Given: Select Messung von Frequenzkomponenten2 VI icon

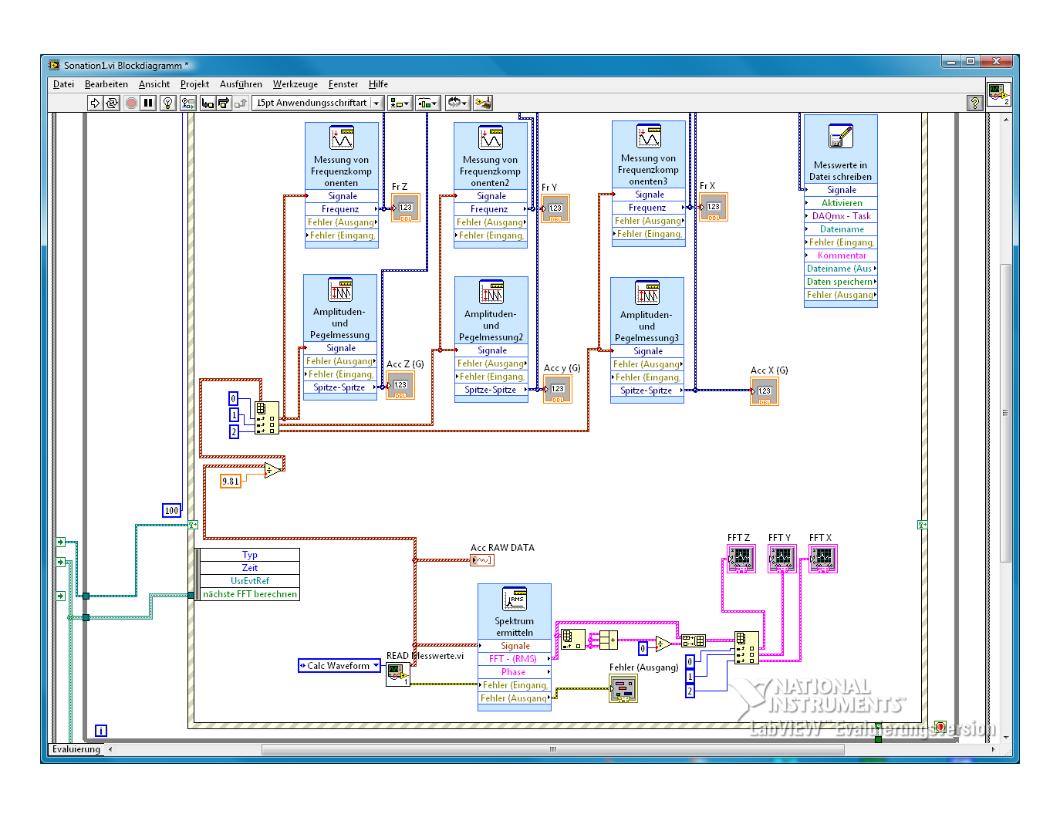Looking at the screenshot, I should 490,138.
